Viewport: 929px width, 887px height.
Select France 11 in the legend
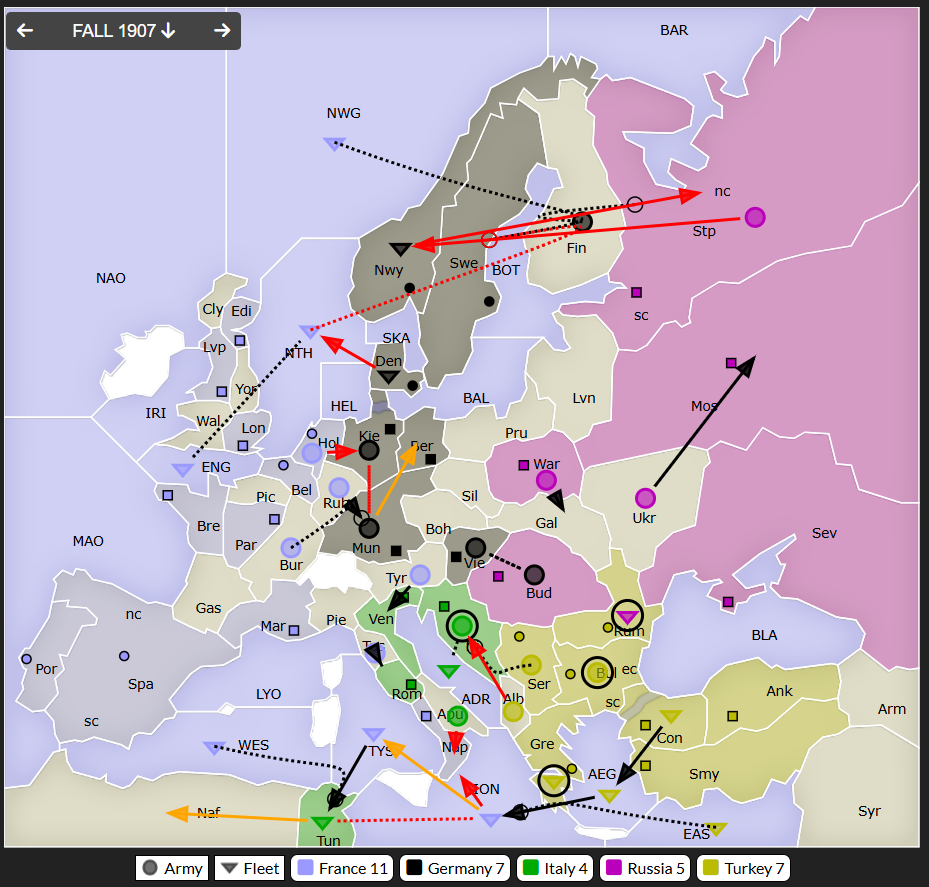tap(342, 868)
